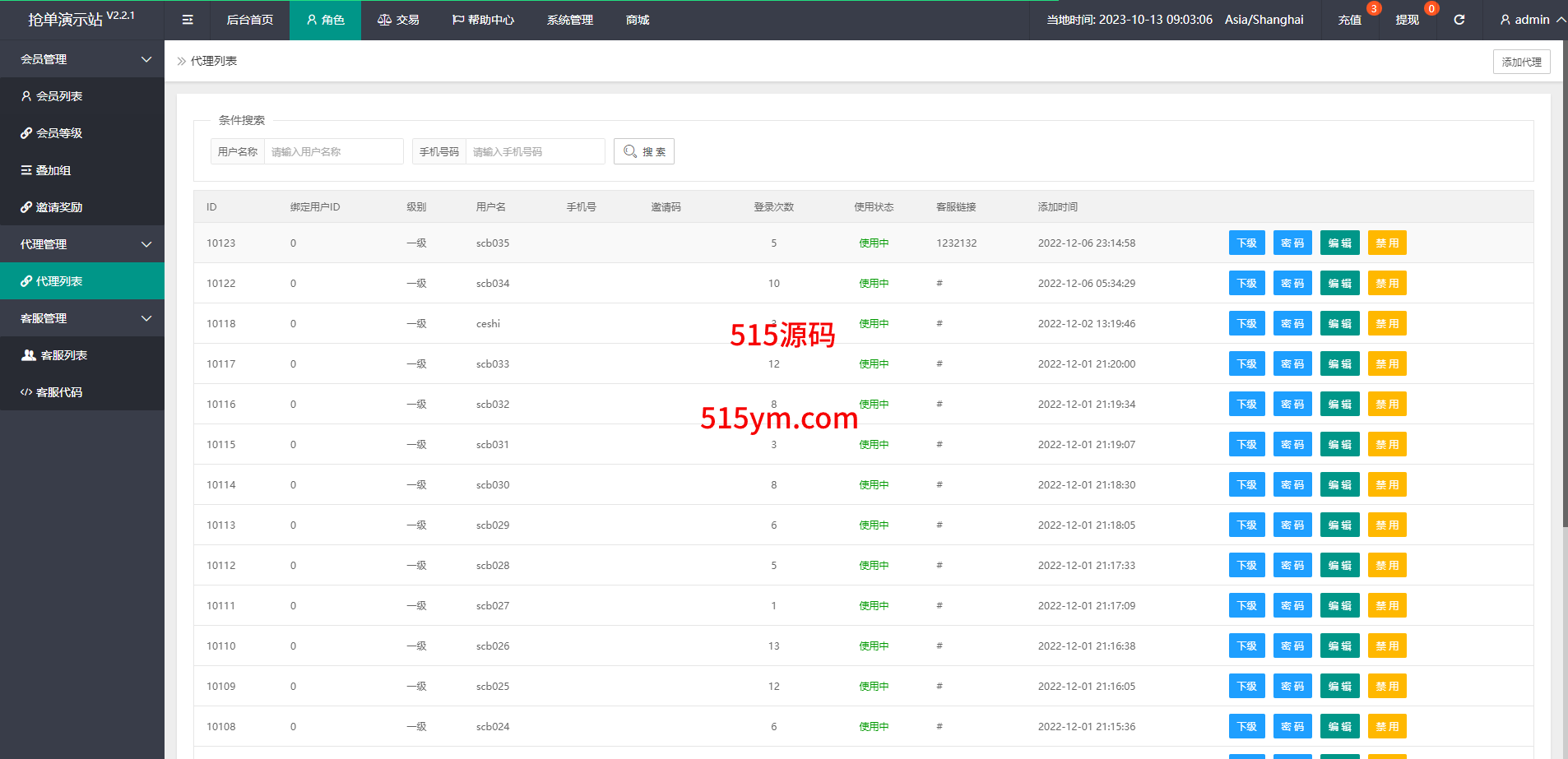Open 充值 recharge notifications with badge
Screen dimensions: 1568x759
point(1350,20)
